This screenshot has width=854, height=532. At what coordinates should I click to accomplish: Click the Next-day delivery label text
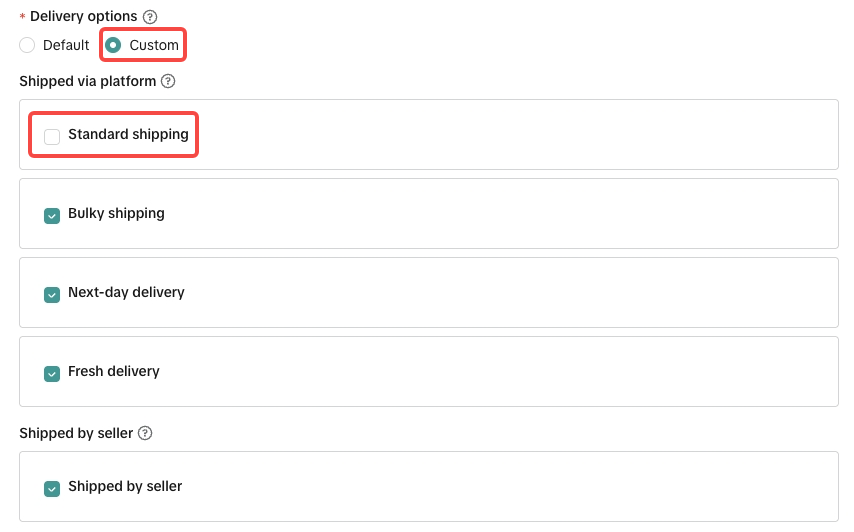pos(126,293)
